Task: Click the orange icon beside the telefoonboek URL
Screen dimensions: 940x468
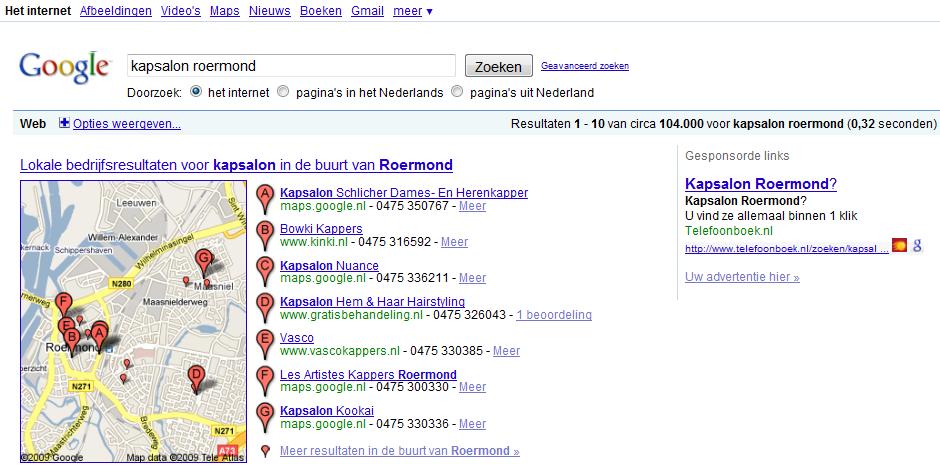Action: coord(899,245)
